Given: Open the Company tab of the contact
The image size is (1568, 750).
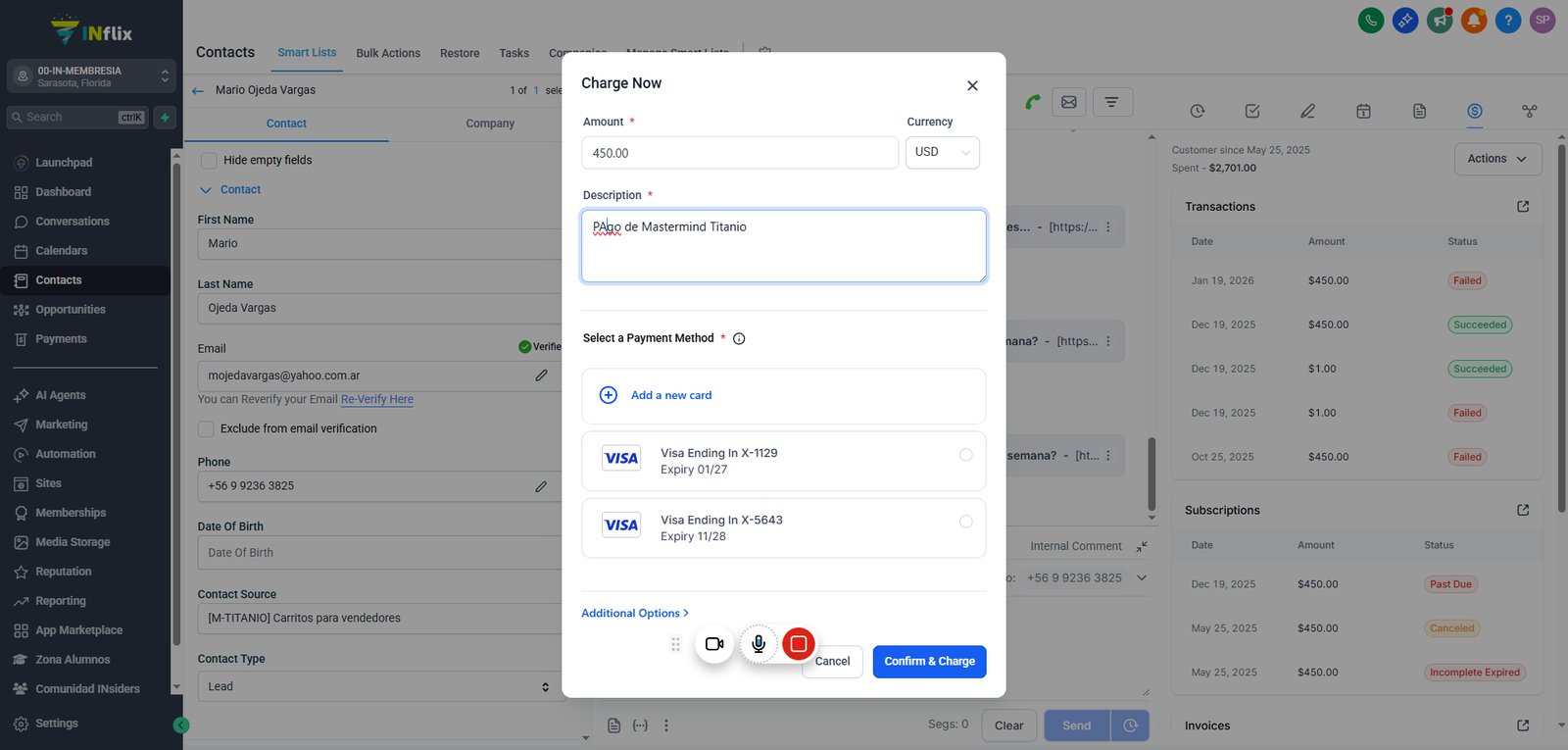Looking at the screenshot, I should point(490,124).
